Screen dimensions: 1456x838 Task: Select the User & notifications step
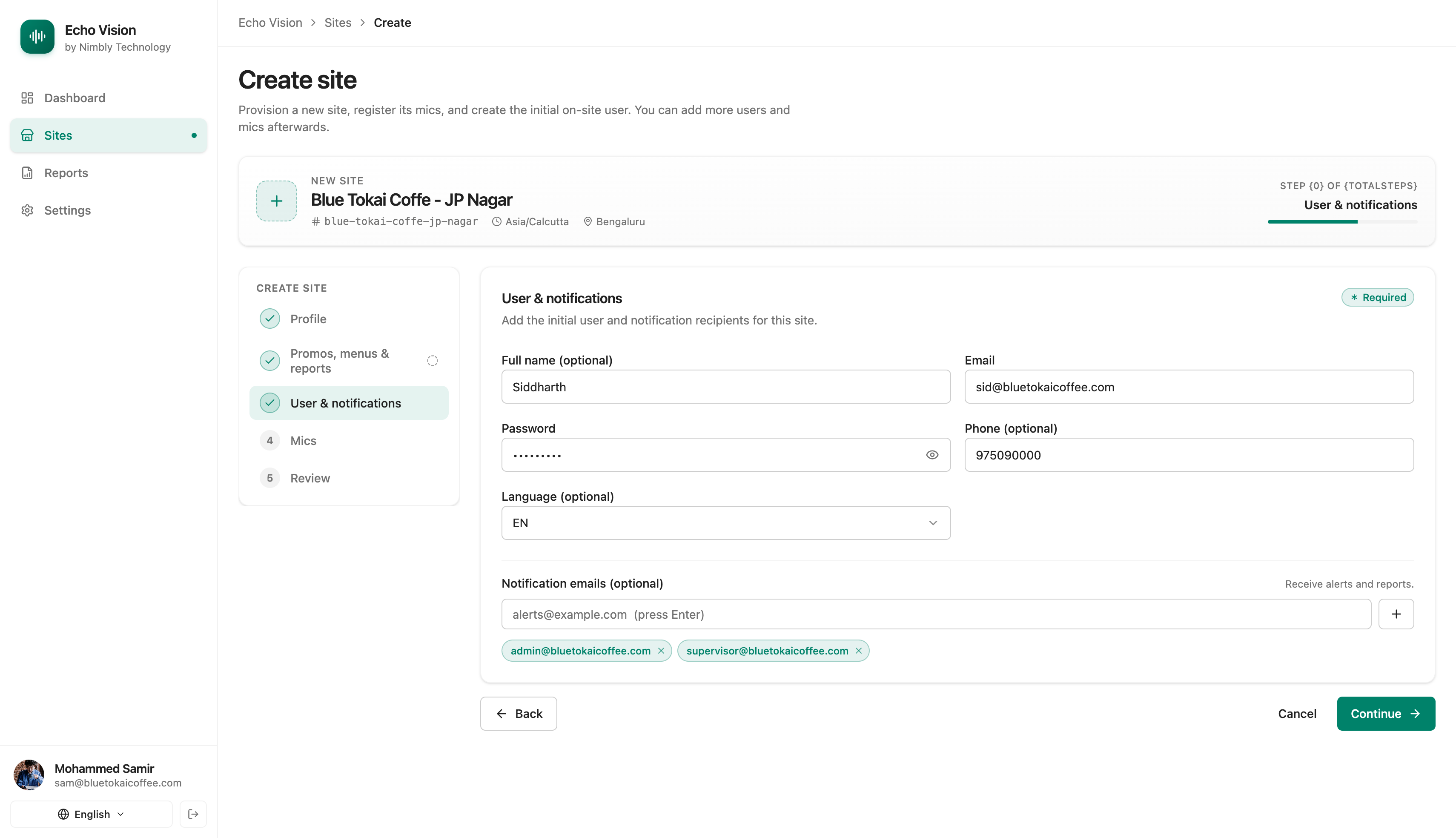(x=349, y=403)
